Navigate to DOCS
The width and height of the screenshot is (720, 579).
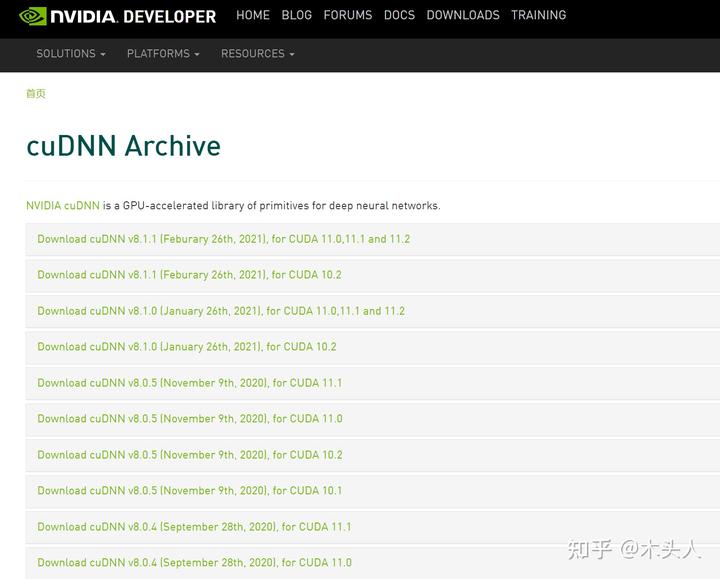click(x=399, y=15)
